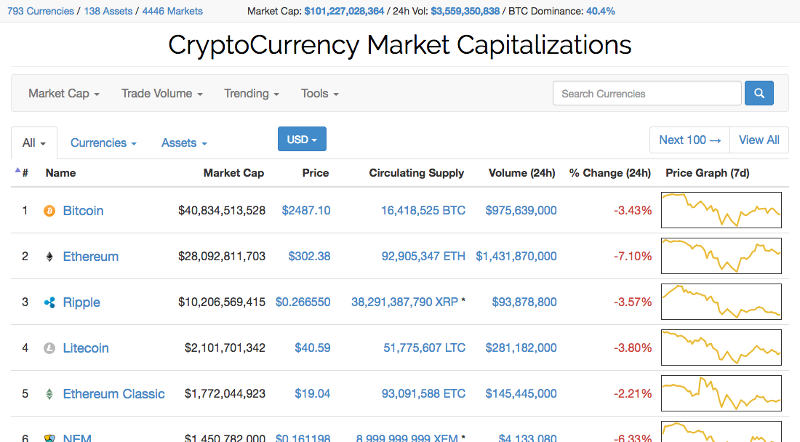Open Ripple 7d price graph
This screenshot has width=800, height=442.
(721, 302)
